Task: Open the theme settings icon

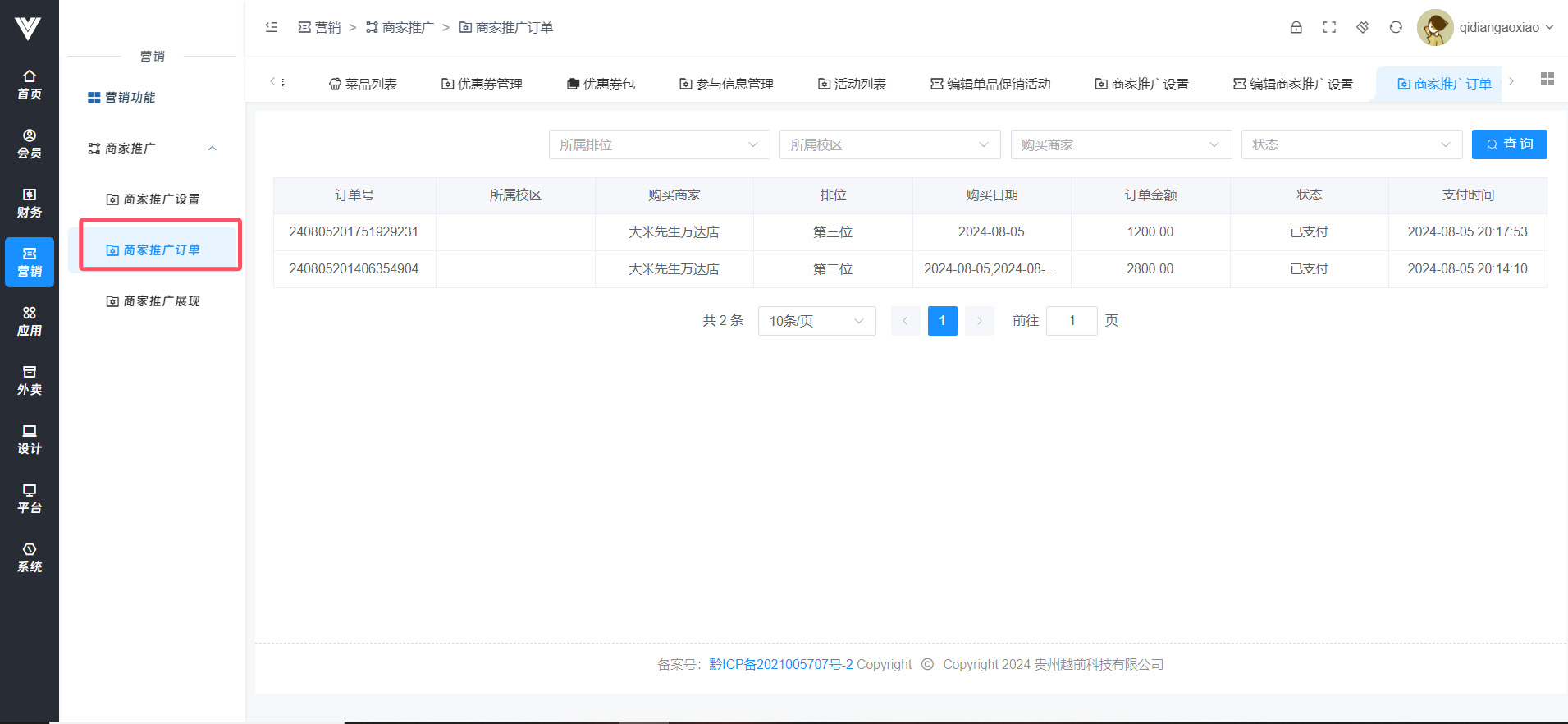Action: click(x=1362, y=27)
